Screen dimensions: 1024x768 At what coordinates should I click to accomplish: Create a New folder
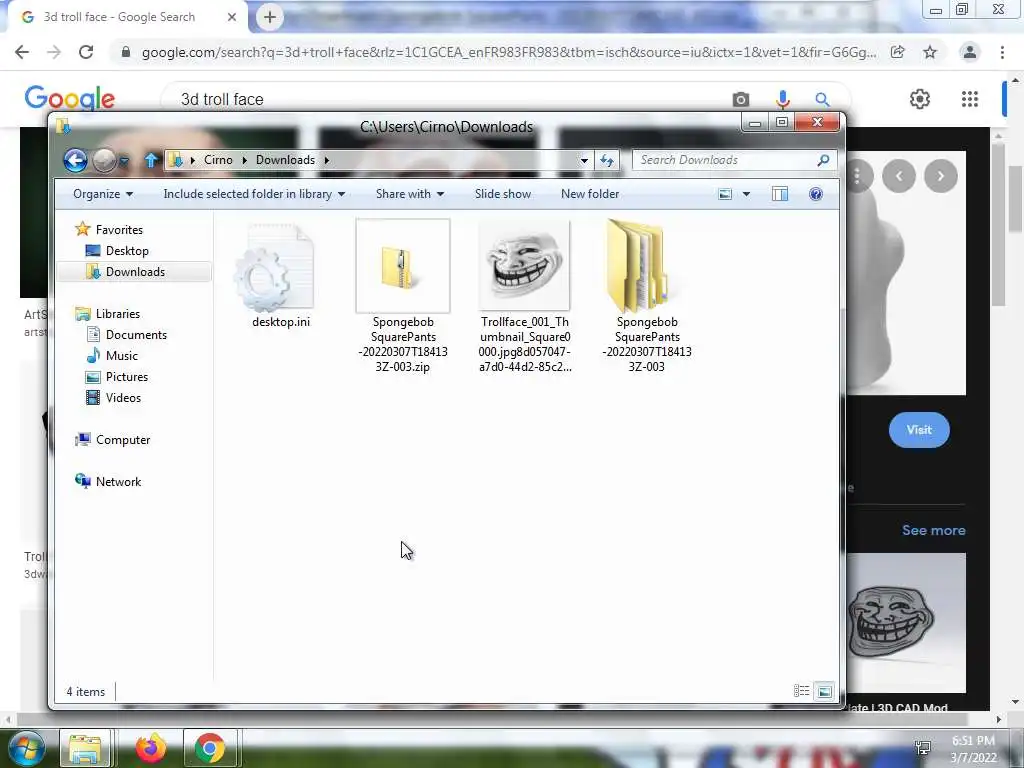[590, 194]
